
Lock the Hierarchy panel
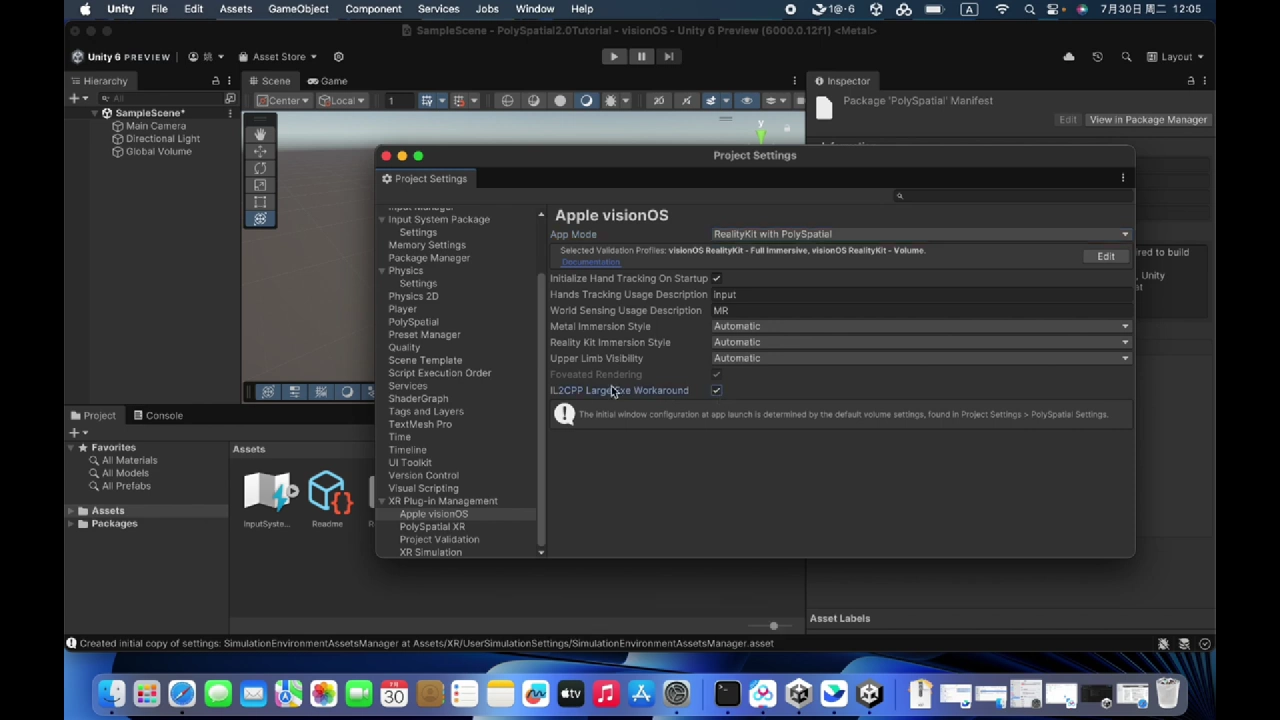(x=215, y=81)
